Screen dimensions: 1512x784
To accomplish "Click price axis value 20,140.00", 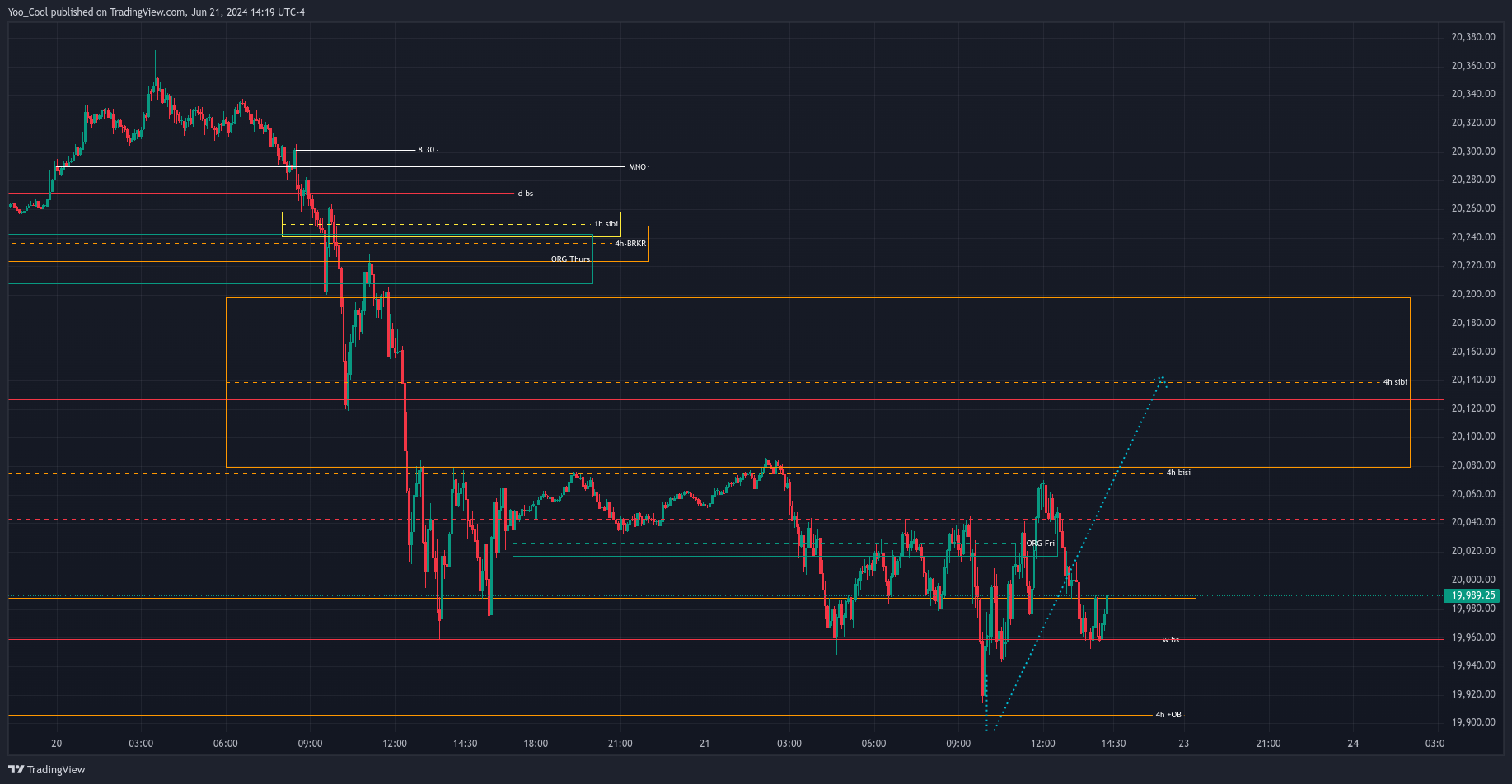I will 1473,380.
